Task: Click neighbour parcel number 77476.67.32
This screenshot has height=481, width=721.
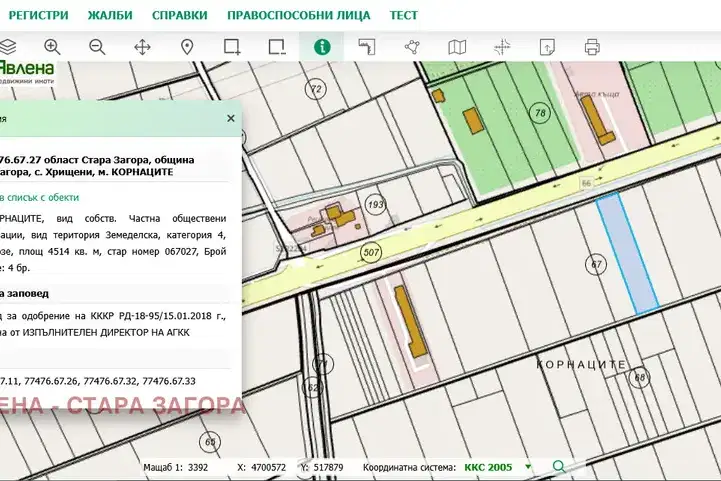Action: tap(110, 381)
